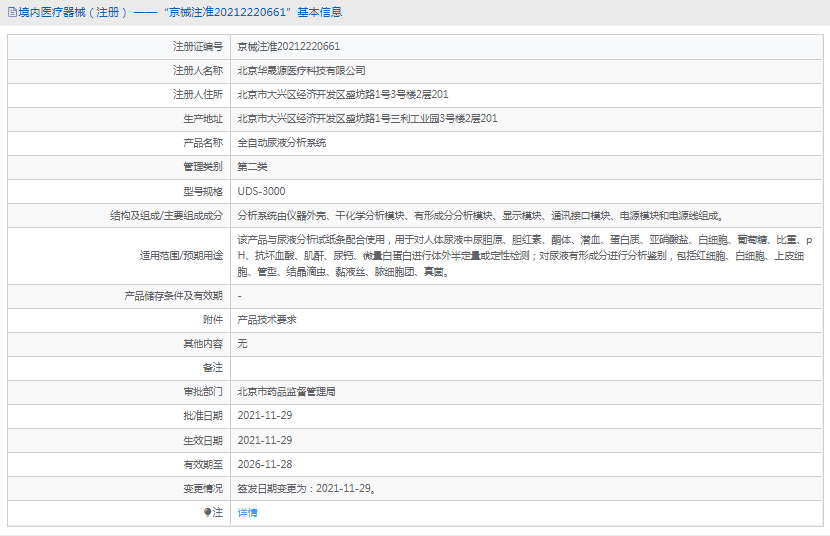Click the 注册人住所 label
Image resolution: width=830 pixels, height=536 pixels.
tap(198, 95)
